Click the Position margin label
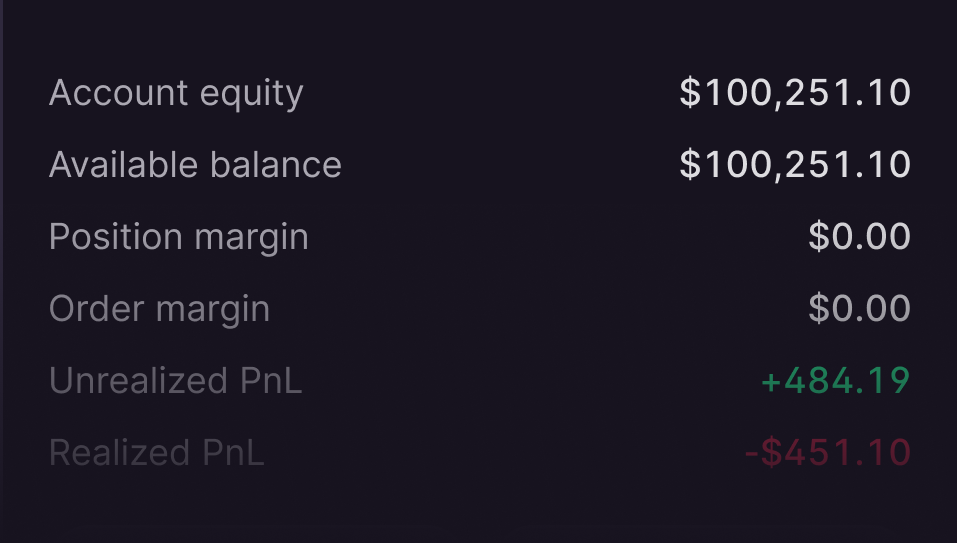Viewport: 957px width, 543px height. point(179,237)
